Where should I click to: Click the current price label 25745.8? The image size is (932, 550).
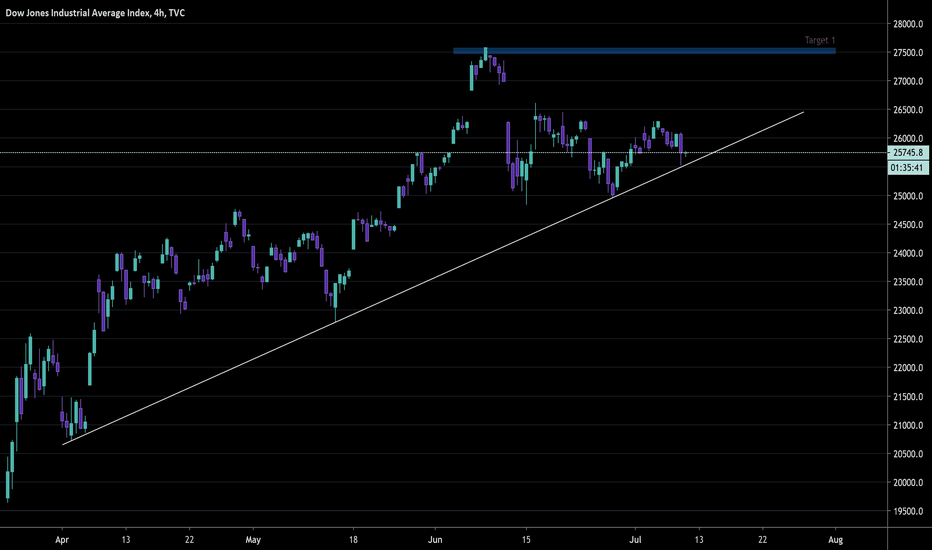point(908,153)
